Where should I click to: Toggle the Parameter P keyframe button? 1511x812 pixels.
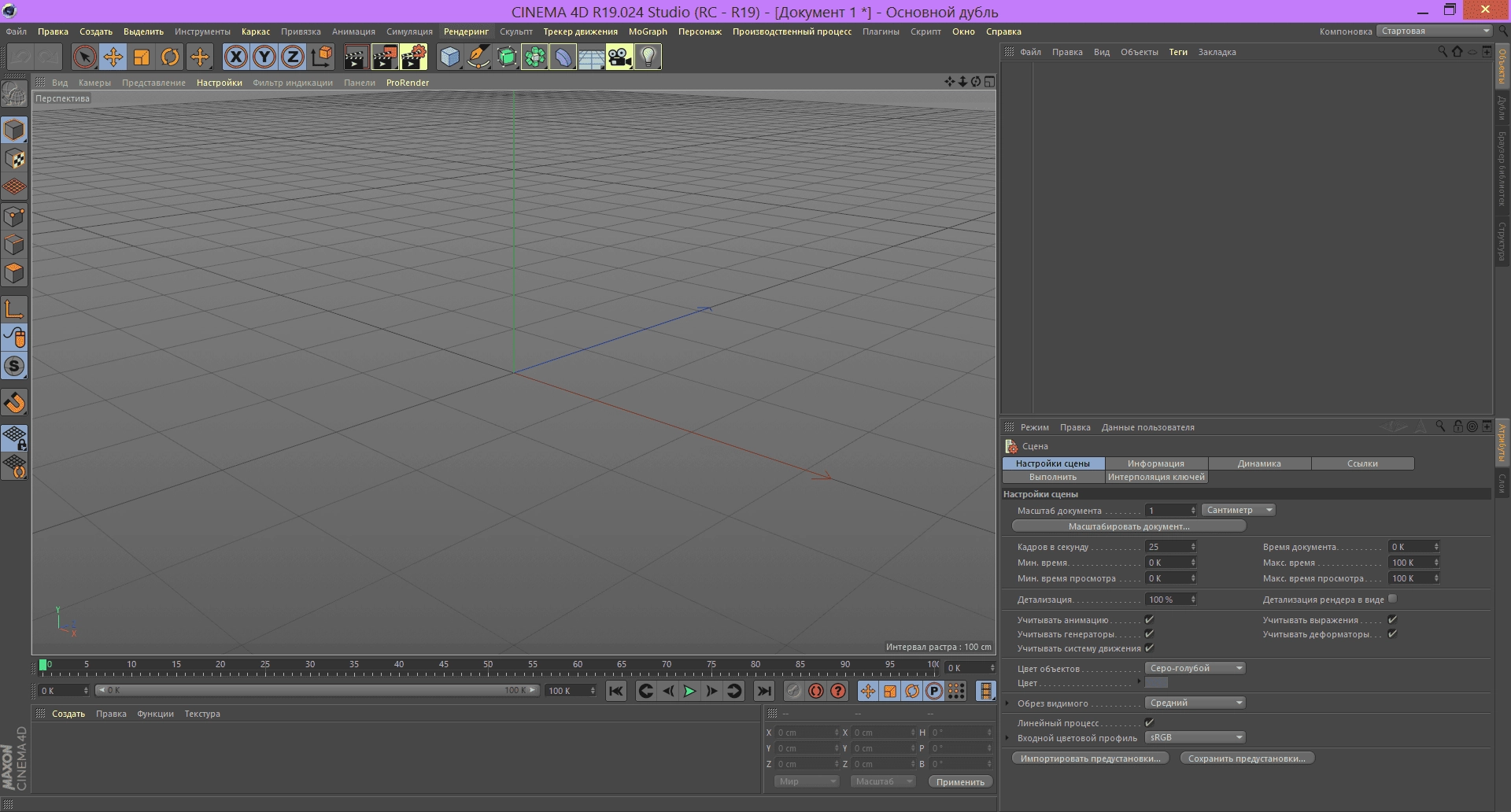[934, 691]
